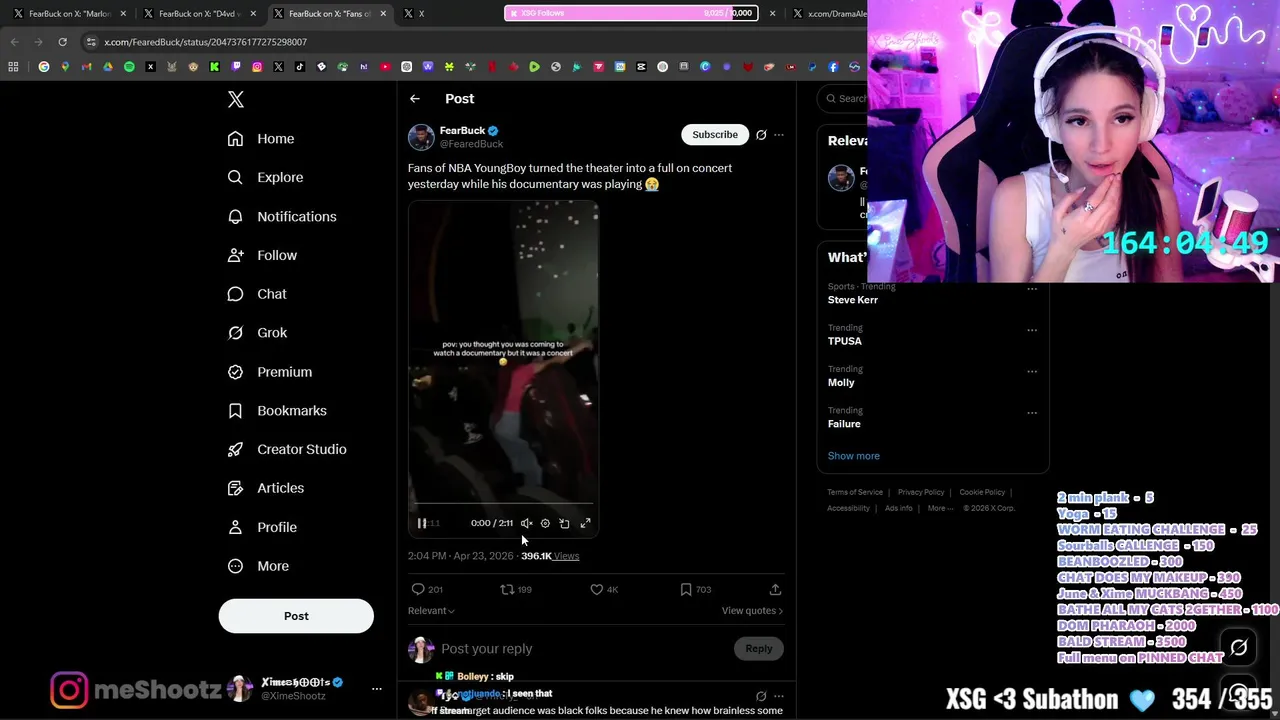Go back using the Post arrow
This screenshot has height=720, width=1280.
tap(415, 99)
